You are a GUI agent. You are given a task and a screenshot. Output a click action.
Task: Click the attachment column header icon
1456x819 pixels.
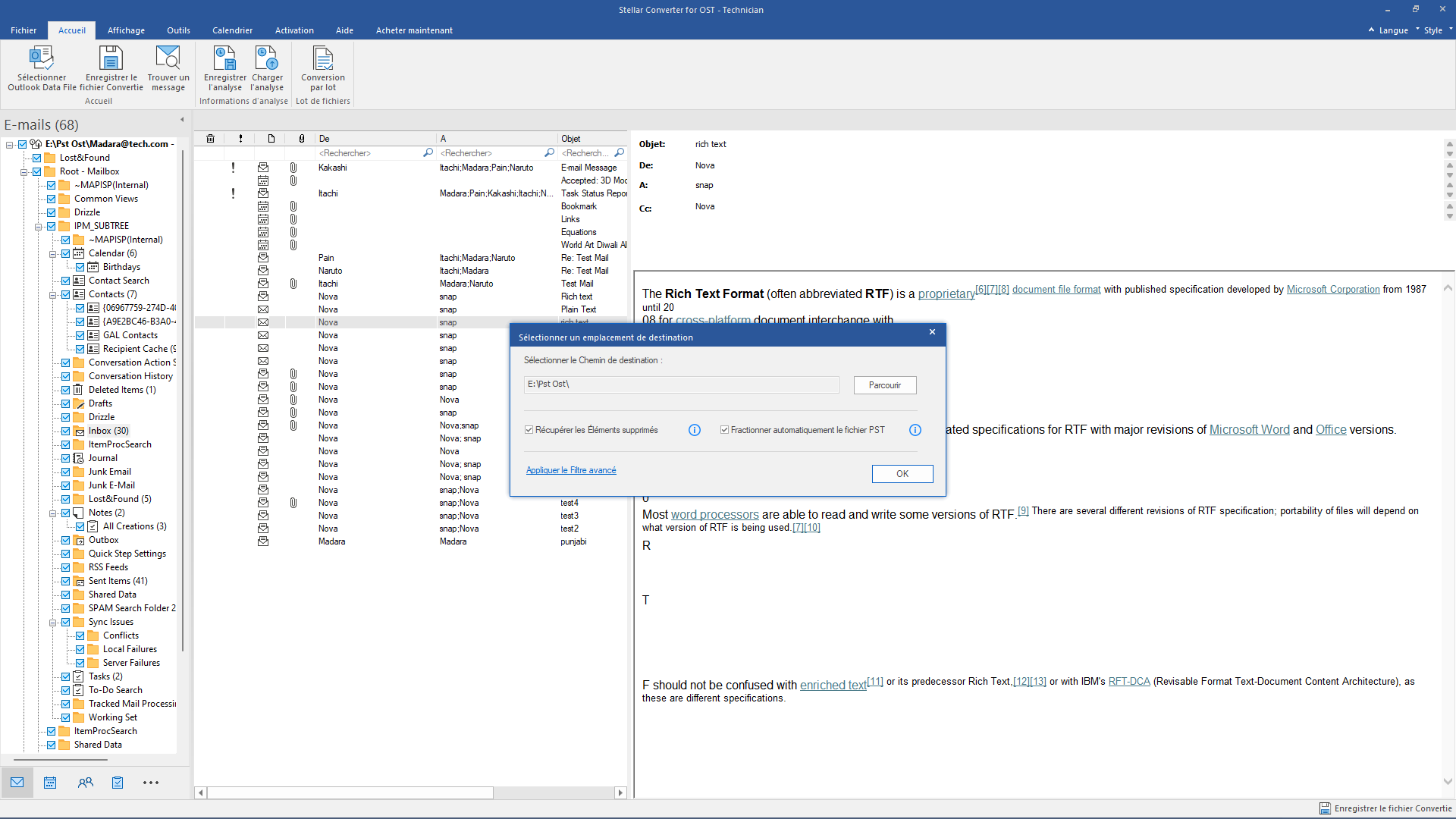pos(301,139)
